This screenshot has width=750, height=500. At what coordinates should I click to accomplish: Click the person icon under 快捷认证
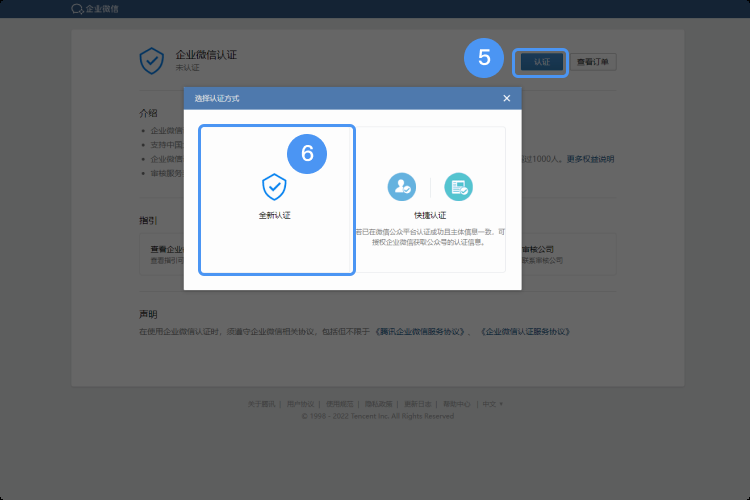(x=402, y=187)
